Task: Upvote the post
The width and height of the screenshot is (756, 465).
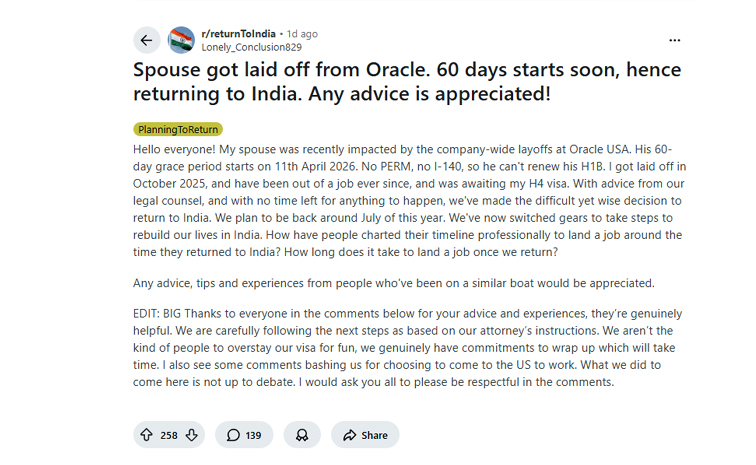Action: pos(146,435)
